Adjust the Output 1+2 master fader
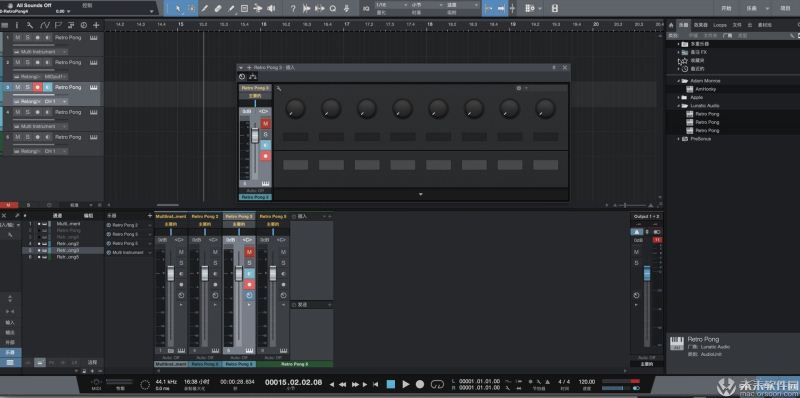This screenshot has height=398, width=800. coord(647,272)
